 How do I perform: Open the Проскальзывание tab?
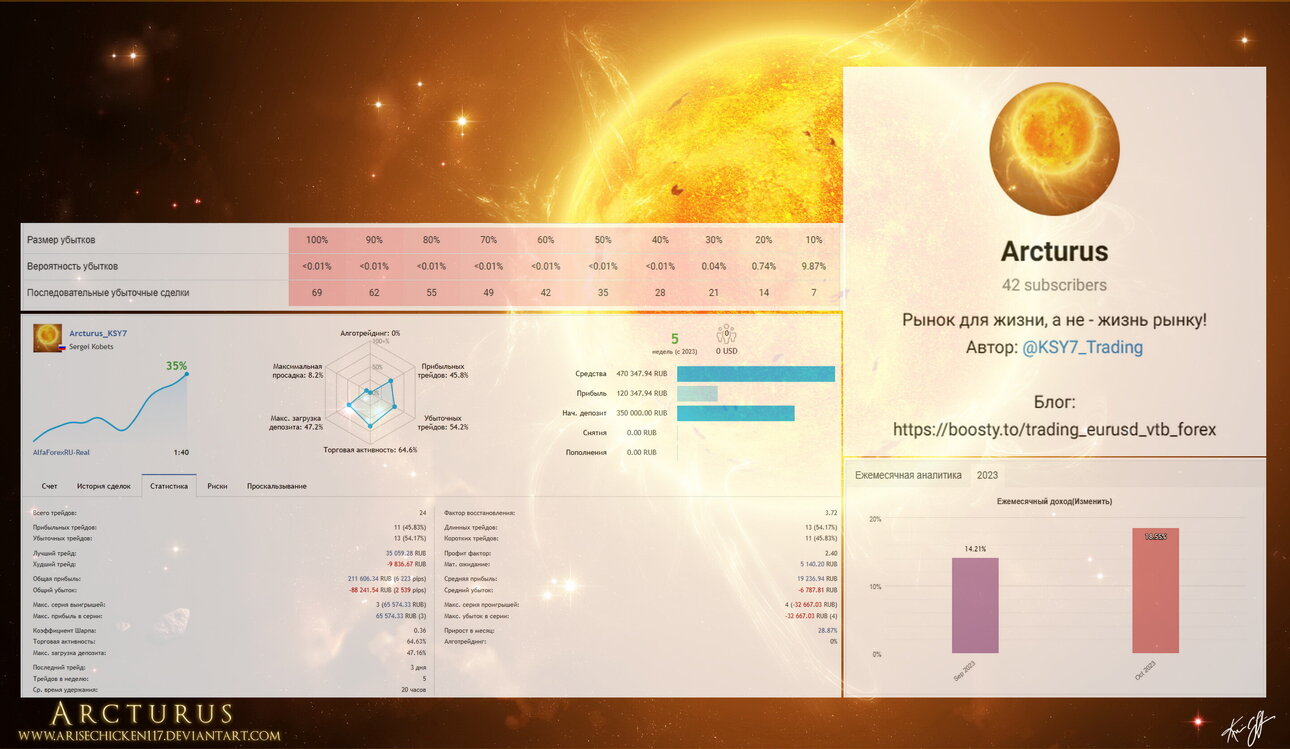(277, 486)
